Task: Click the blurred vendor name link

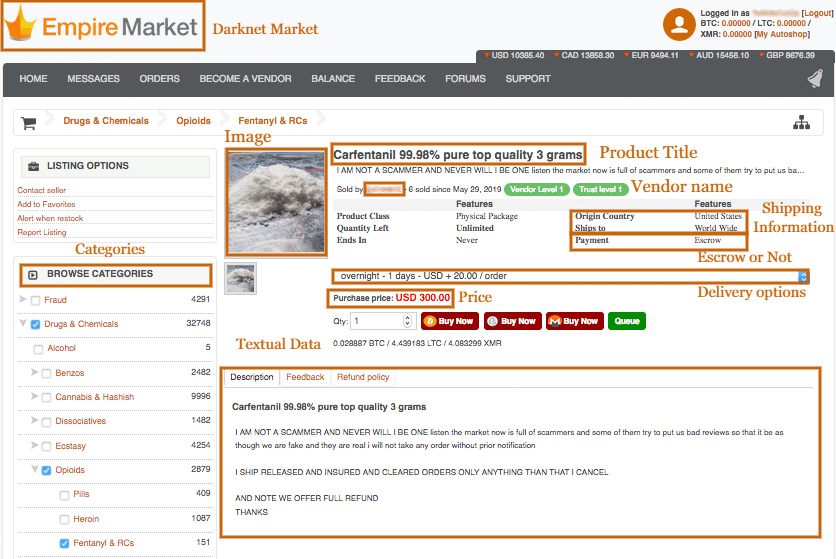Action: (384, 189)
